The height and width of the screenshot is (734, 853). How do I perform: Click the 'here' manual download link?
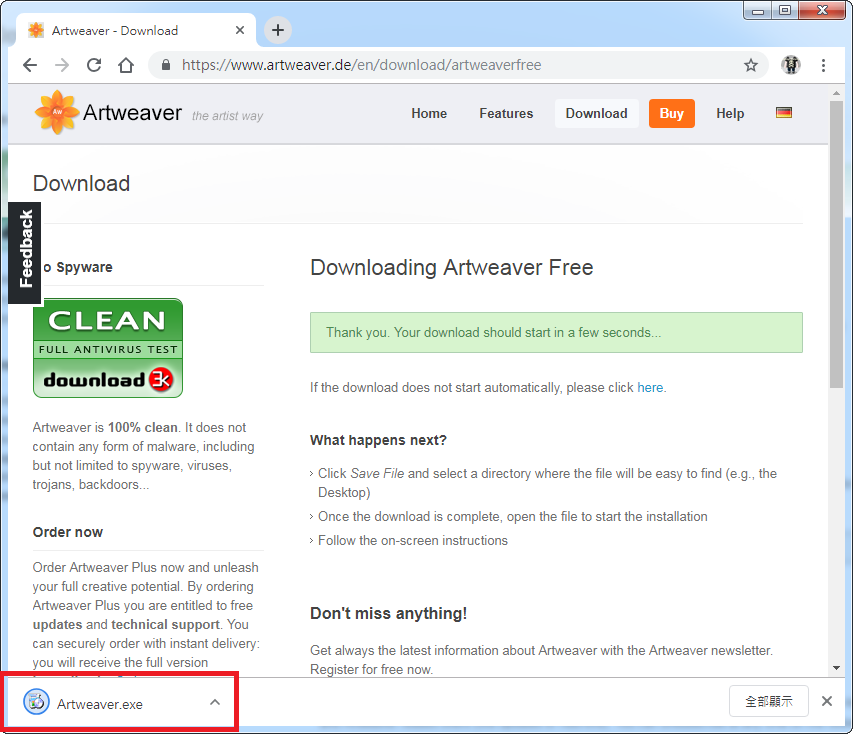click(x=650, y=387)
